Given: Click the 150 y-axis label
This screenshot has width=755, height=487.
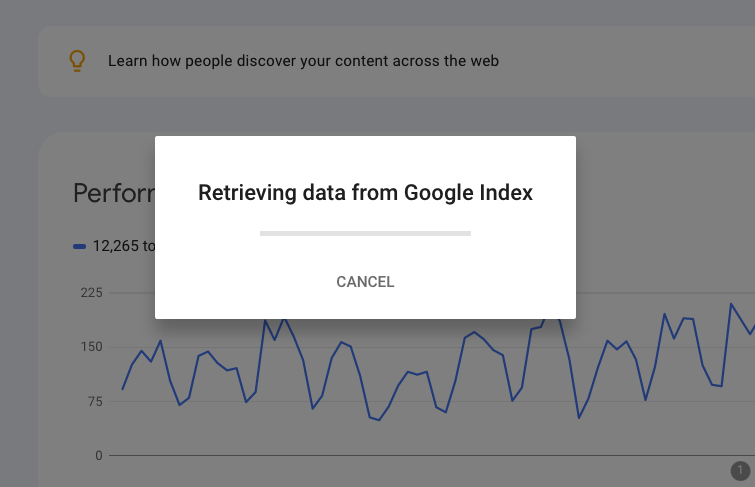Looking at the screenshot, I should point(91,347).
